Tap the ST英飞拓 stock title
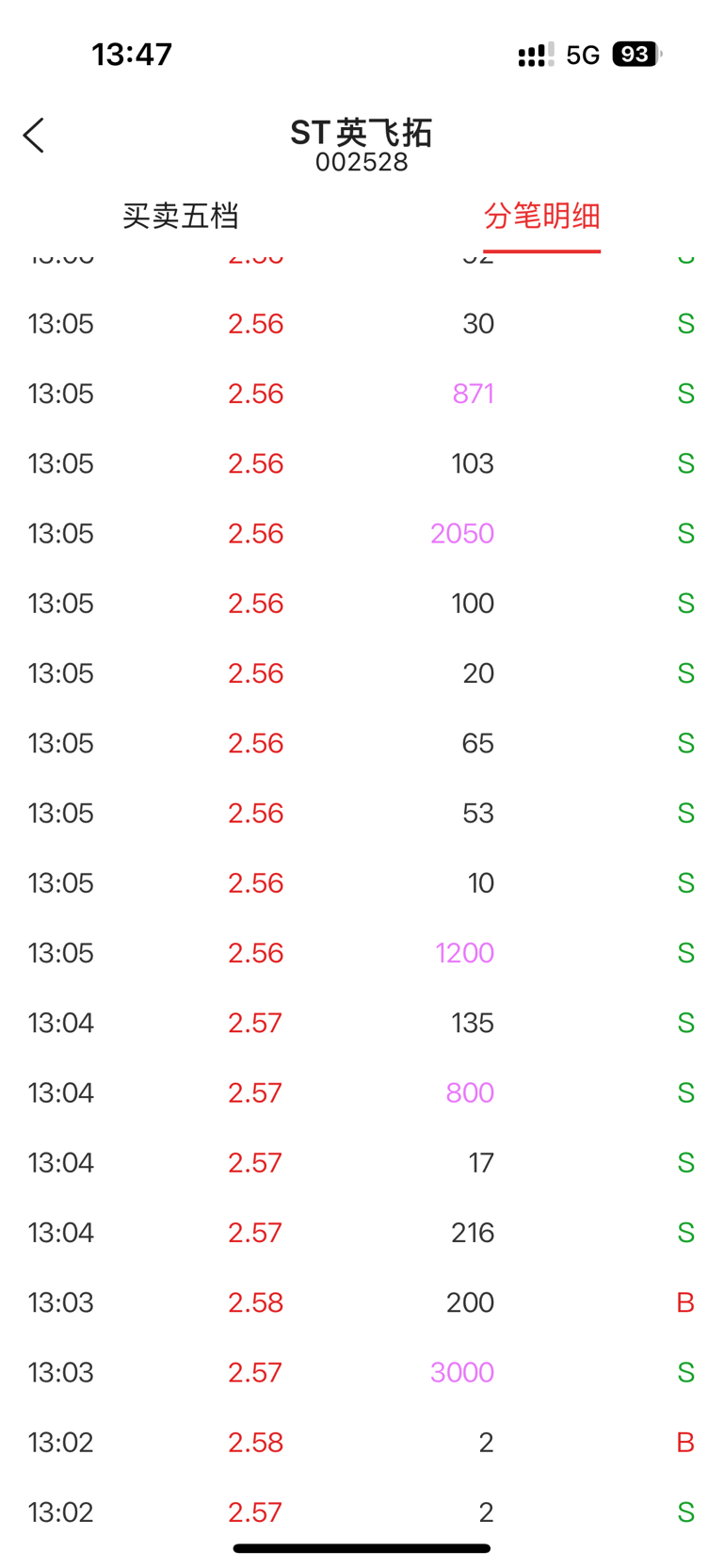Screen dimensions: 724x1568 click(x=362, y=133)
